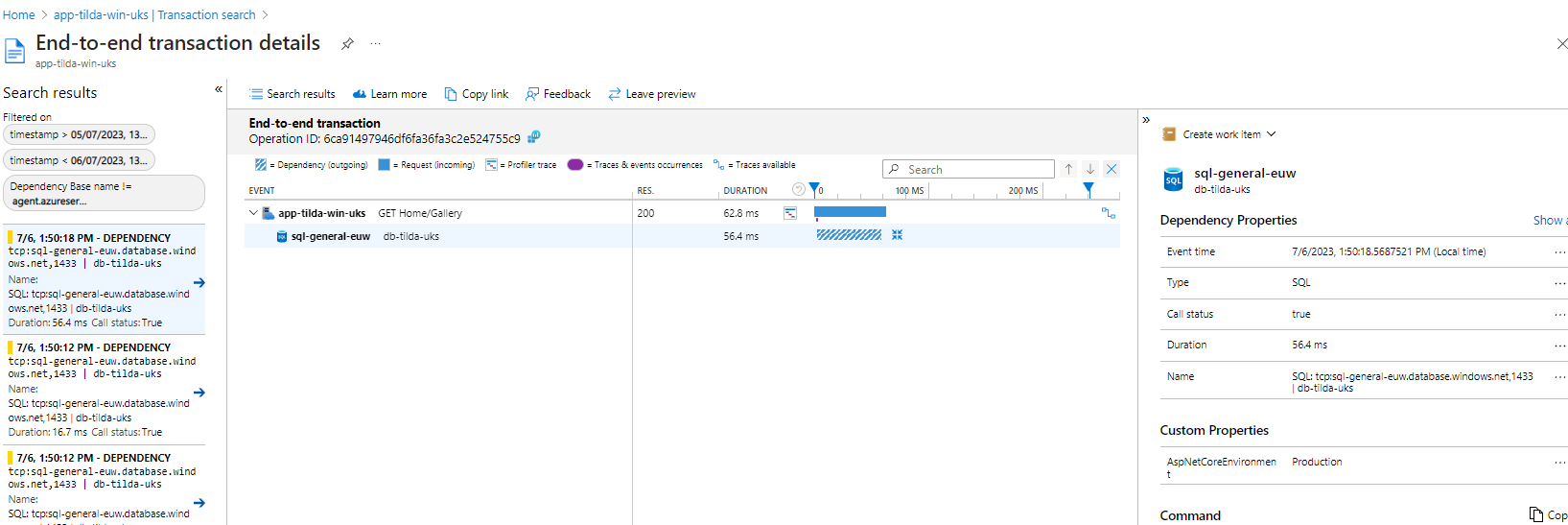This screenshot has height=525, width=1568.
Task: Click the timeline start marker at 0
Action: [x=814, y=188]
